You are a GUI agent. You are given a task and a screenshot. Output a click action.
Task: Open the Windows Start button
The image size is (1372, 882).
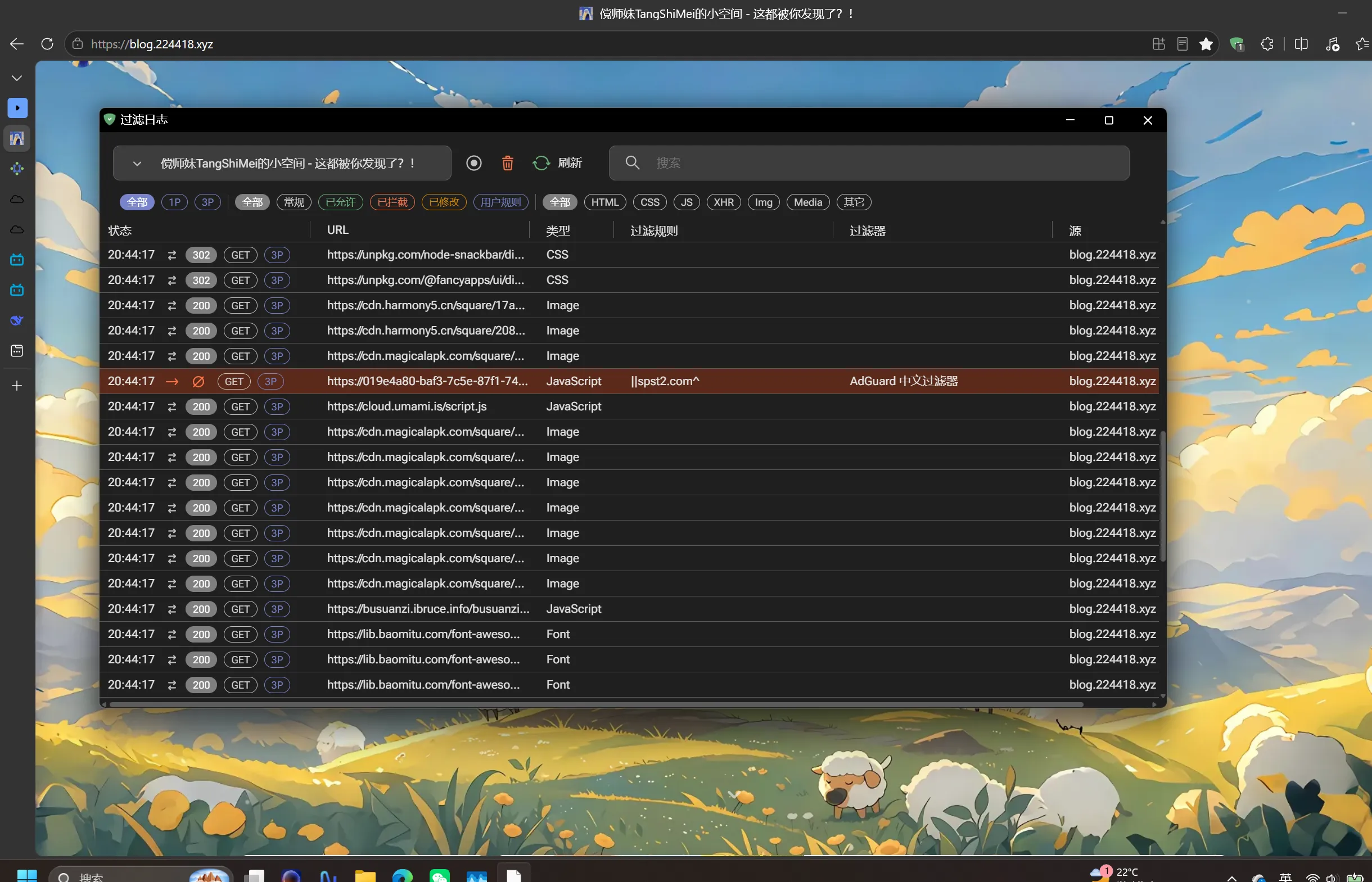(x=27, y=875)
